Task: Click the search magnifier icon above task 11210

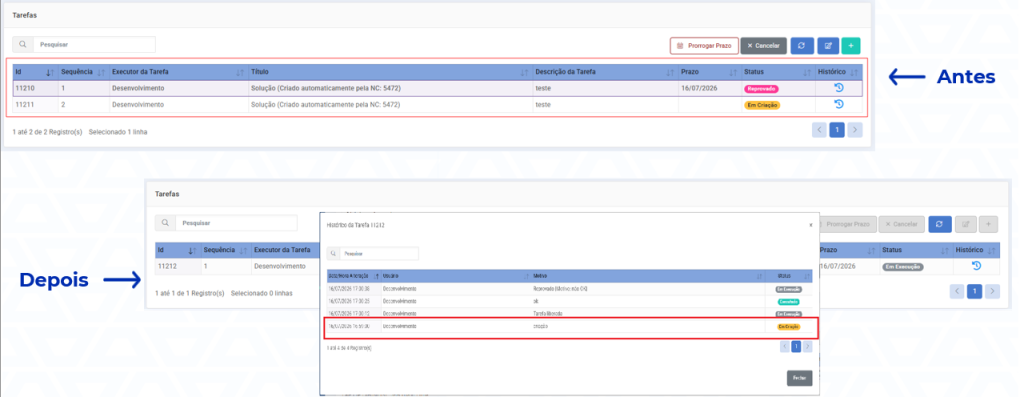Action: [23, 44]
